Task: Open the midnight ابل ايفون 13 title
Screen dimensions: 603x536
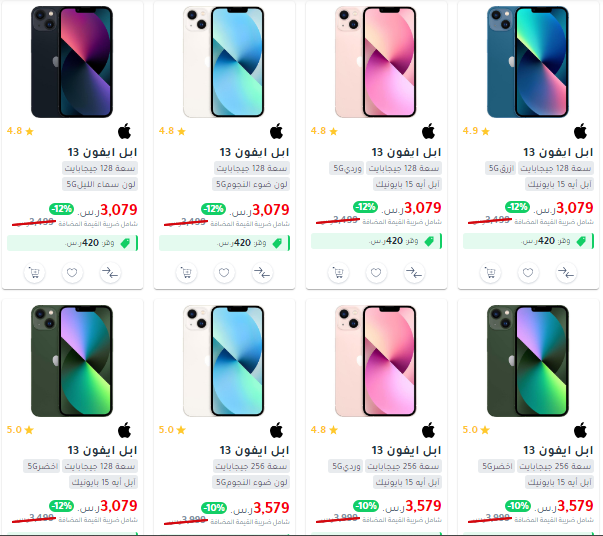Action: (102, 152)
